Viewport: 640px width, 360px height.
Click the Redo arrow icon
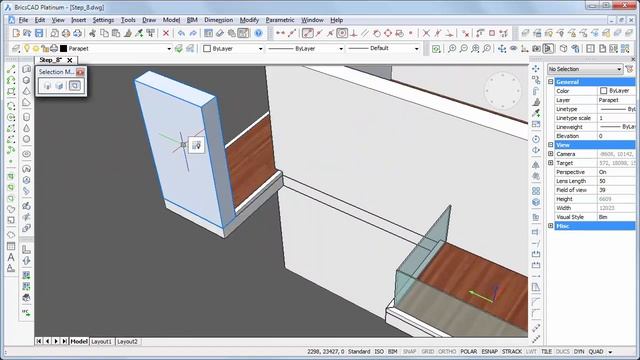pyautogui.click(x=193, y=33)
